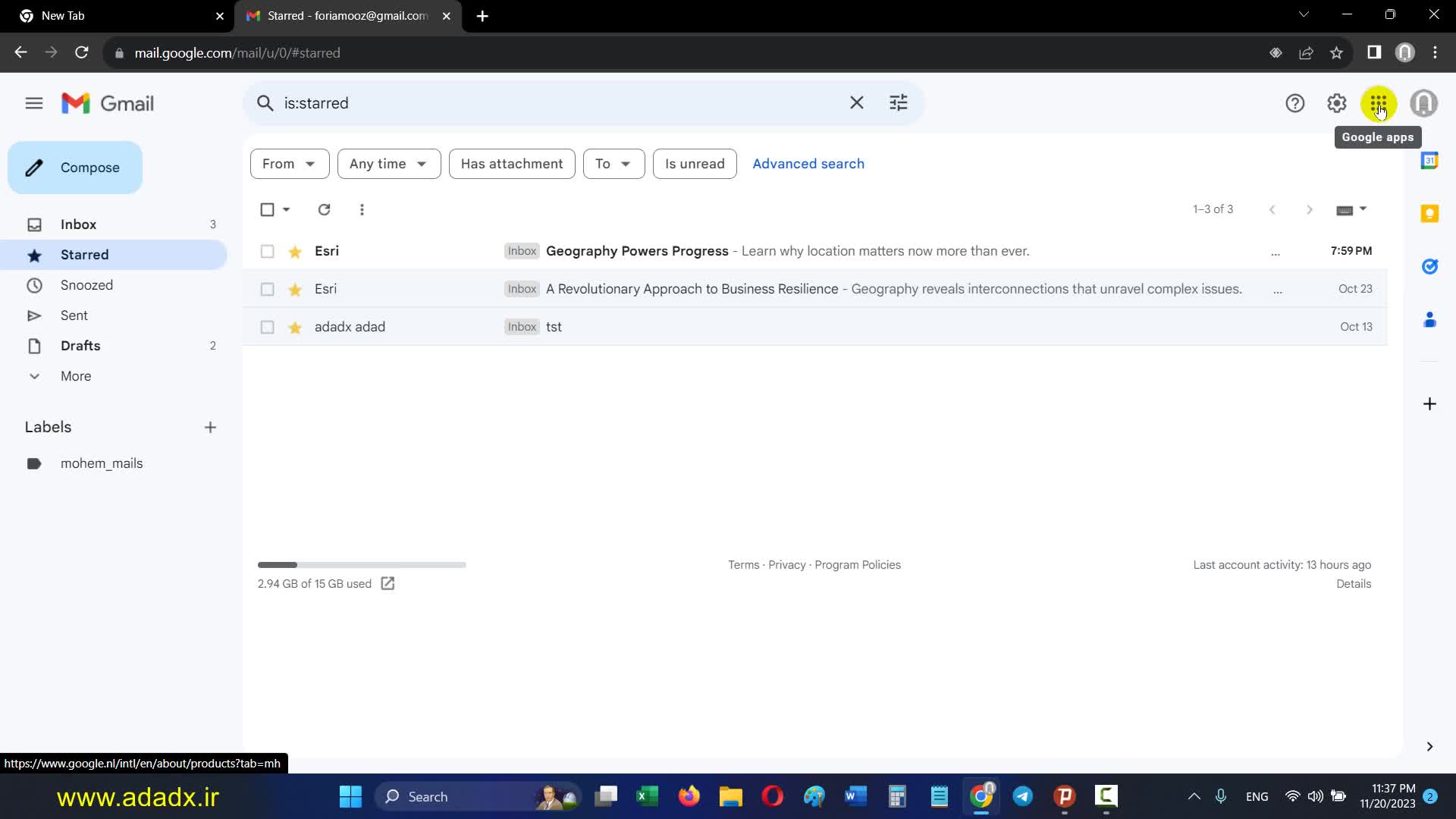1456x819 pixels.
Task: Open Google Tasks side panel icon
Action: [x=1429, y=266]
